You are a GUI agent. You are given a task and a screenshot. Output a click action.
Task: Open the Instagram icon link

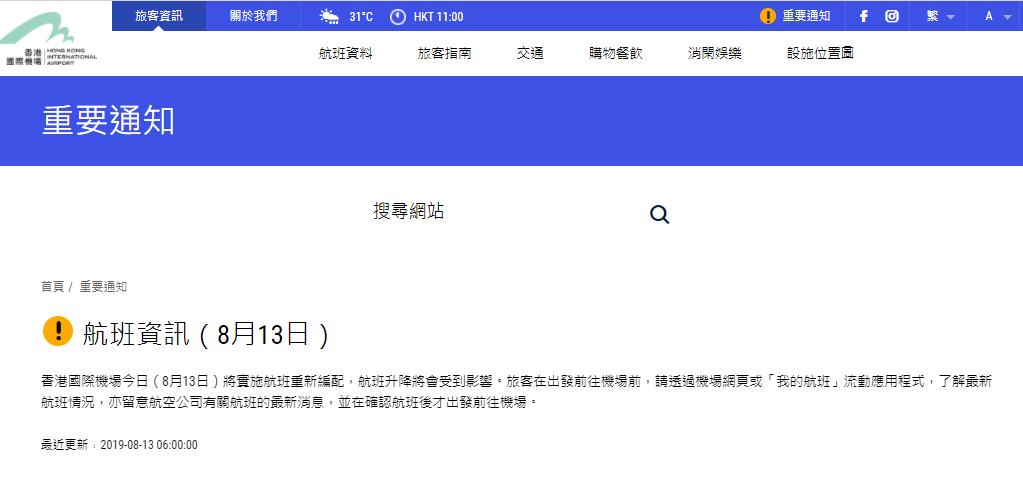(892, 16)
